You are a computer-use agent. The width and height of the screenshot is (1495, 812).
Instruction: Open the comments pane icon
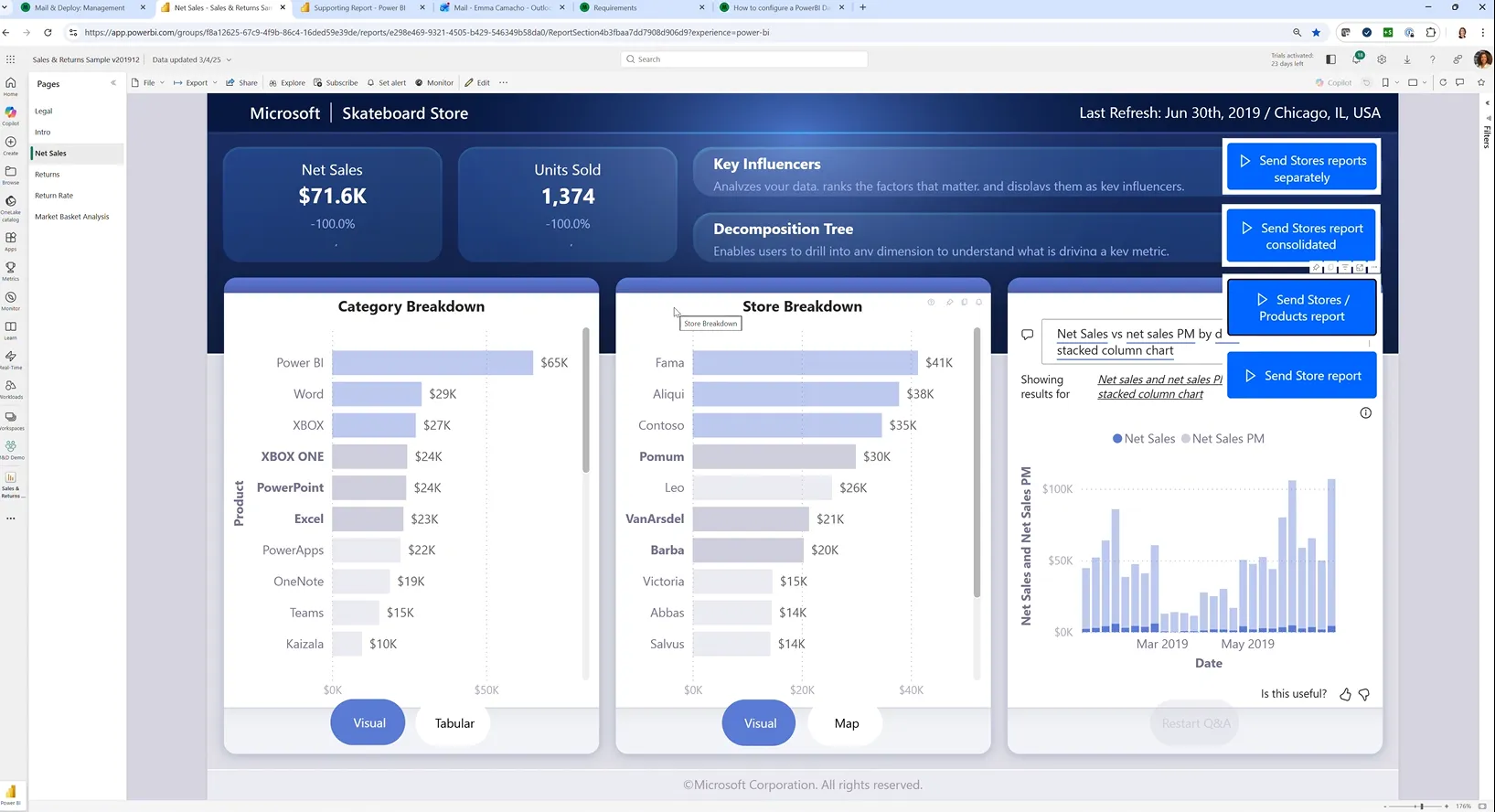click(1459, 82)
